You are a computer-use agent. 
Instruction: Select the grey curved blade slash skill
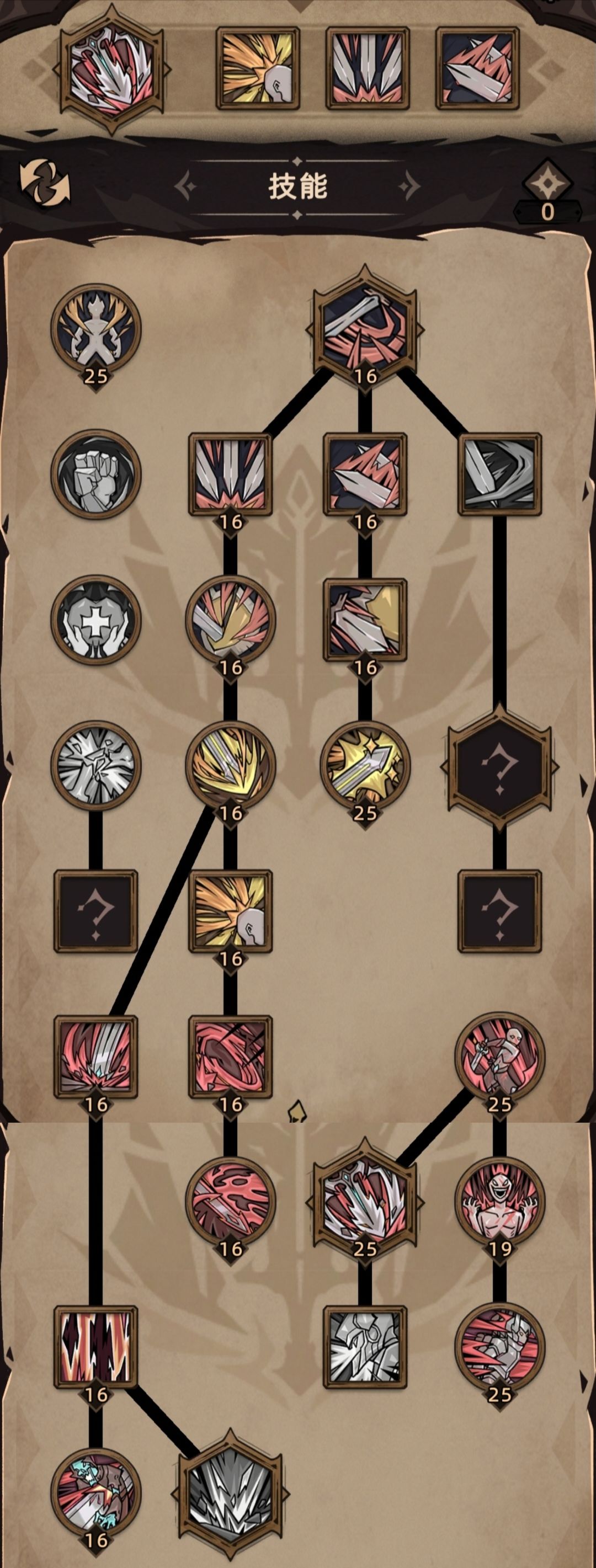[499, 474]
